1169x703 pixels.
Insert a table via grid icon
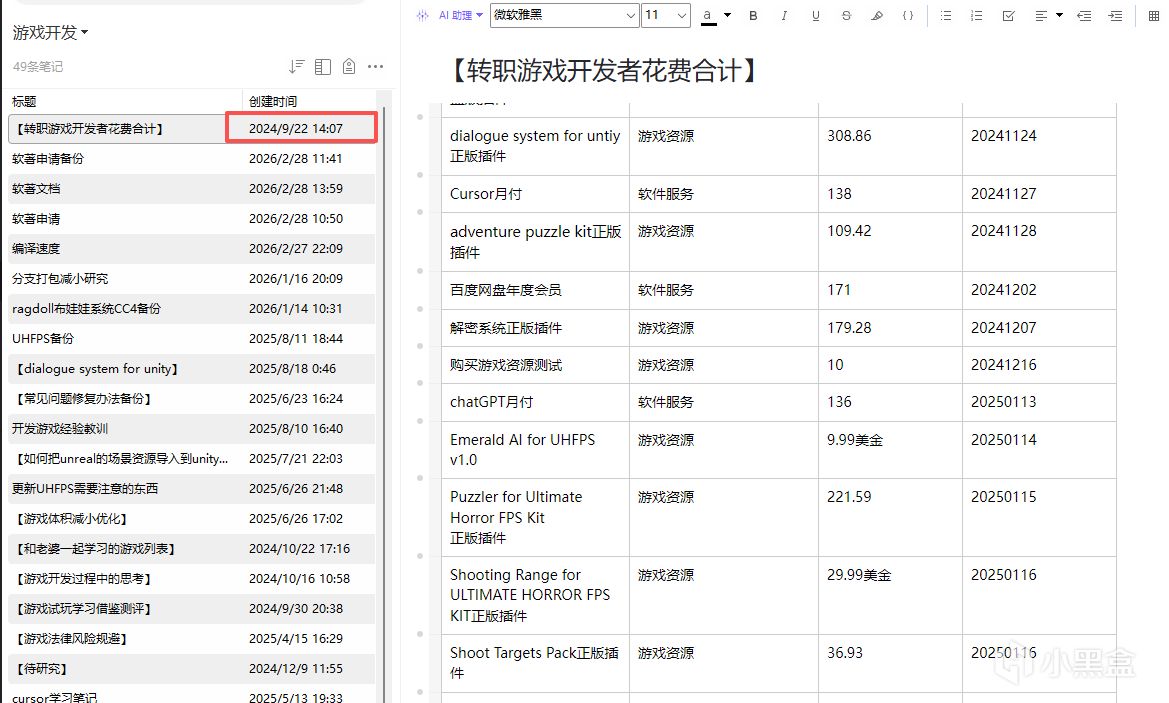coord(1154,15)
